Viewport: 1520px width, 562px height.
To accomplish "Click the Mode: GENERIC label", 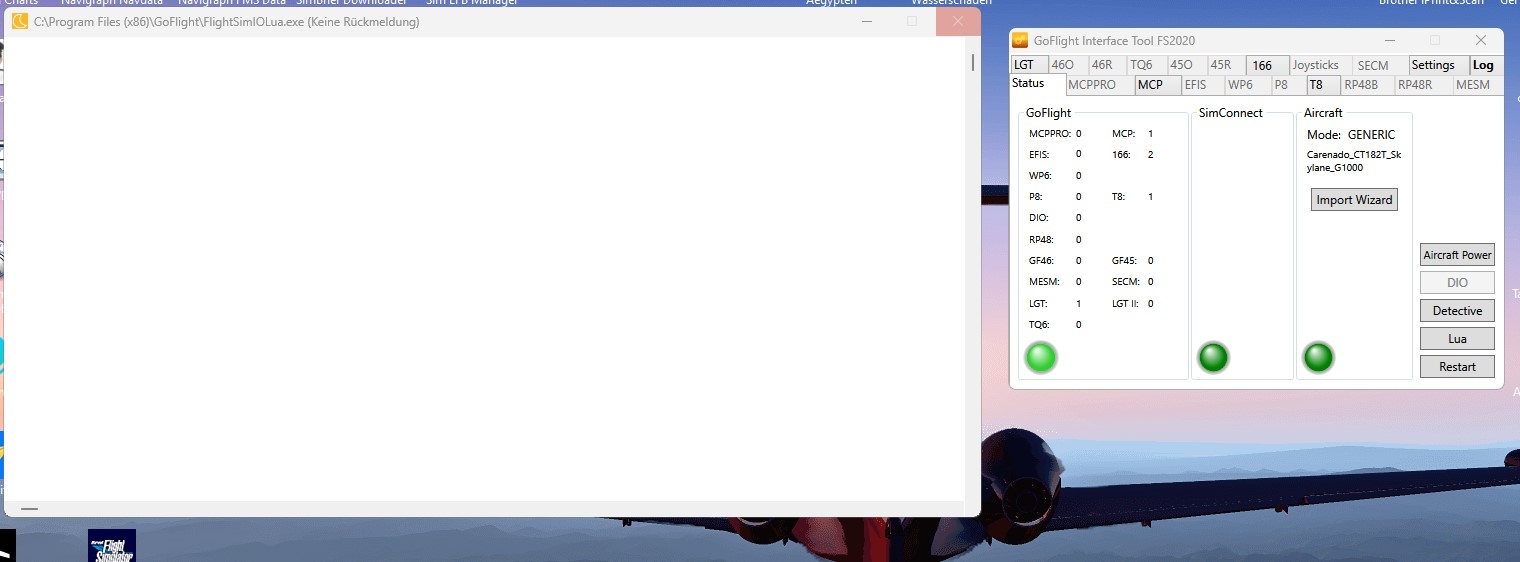I will 1351,135.
